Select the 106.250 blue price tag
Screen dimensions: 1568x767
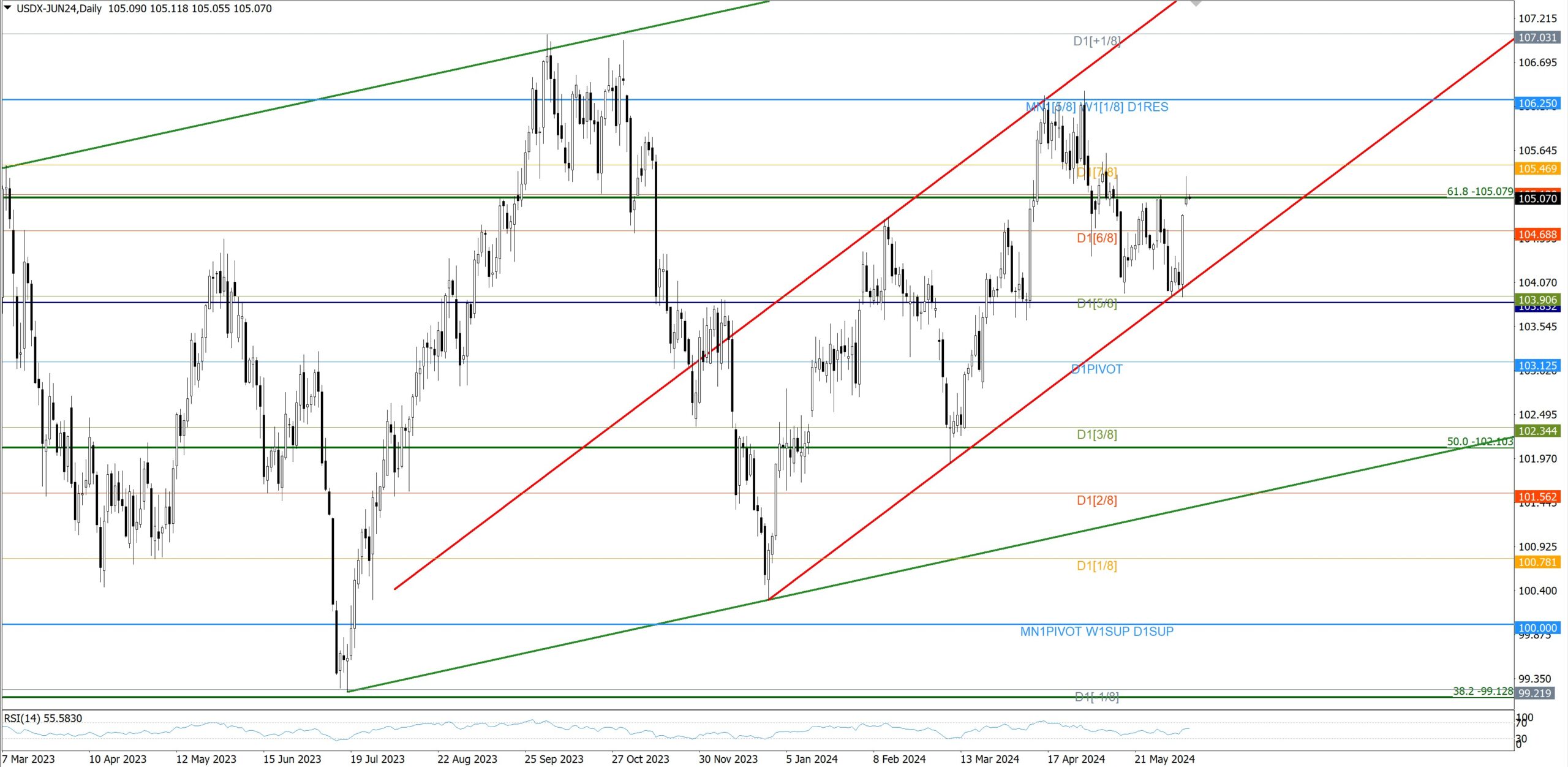[x=1537, y=104]
